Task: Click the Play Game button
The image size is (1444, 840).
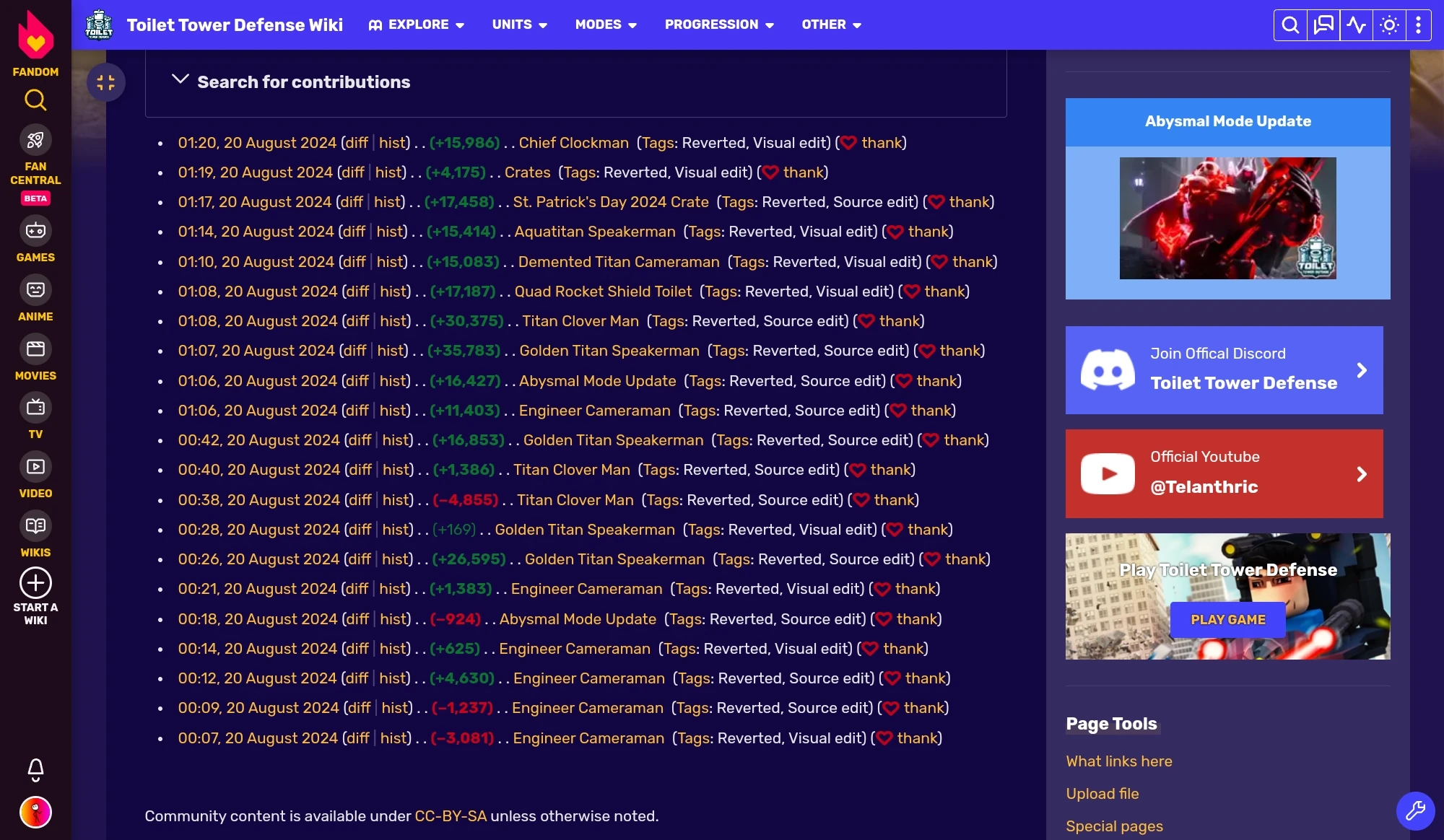Action: [1228, 620]
